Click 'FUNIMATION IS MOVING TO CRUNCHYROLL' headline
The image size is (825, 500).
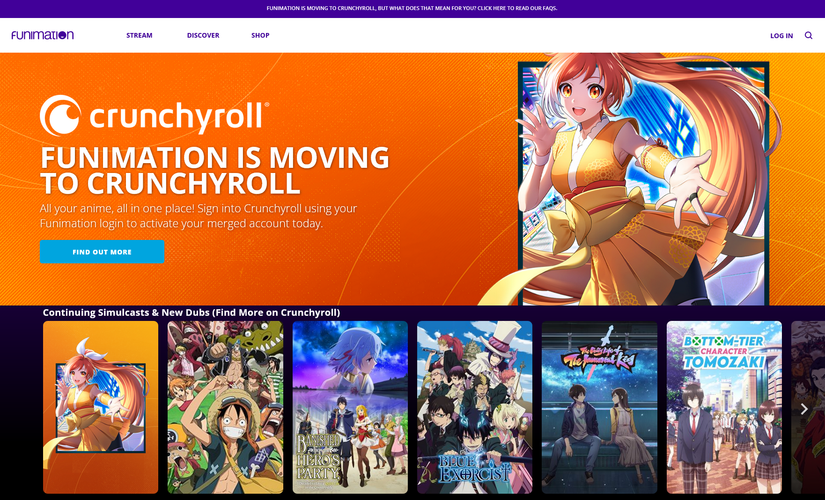click(x=215, y=171)
